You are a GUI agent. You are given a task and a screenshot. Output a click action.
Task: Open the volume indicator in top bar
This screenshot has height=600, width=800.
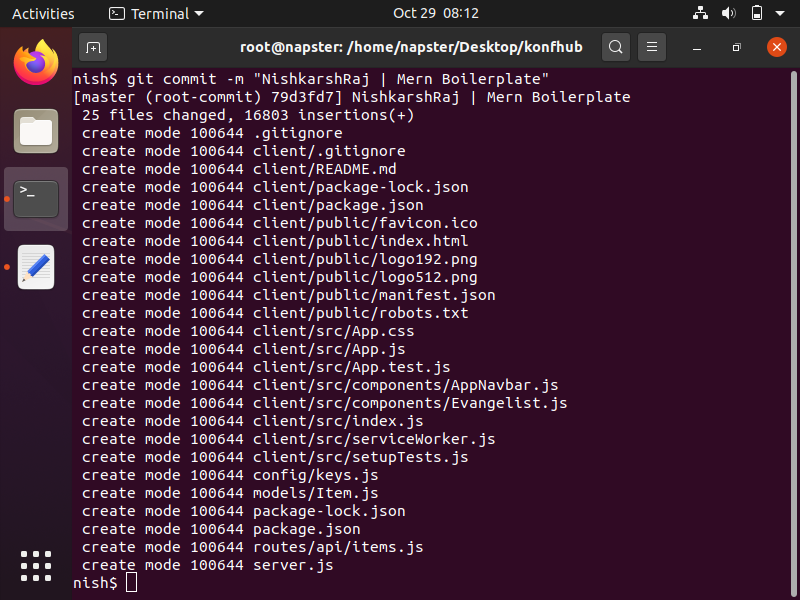click(x=729, y=13)
